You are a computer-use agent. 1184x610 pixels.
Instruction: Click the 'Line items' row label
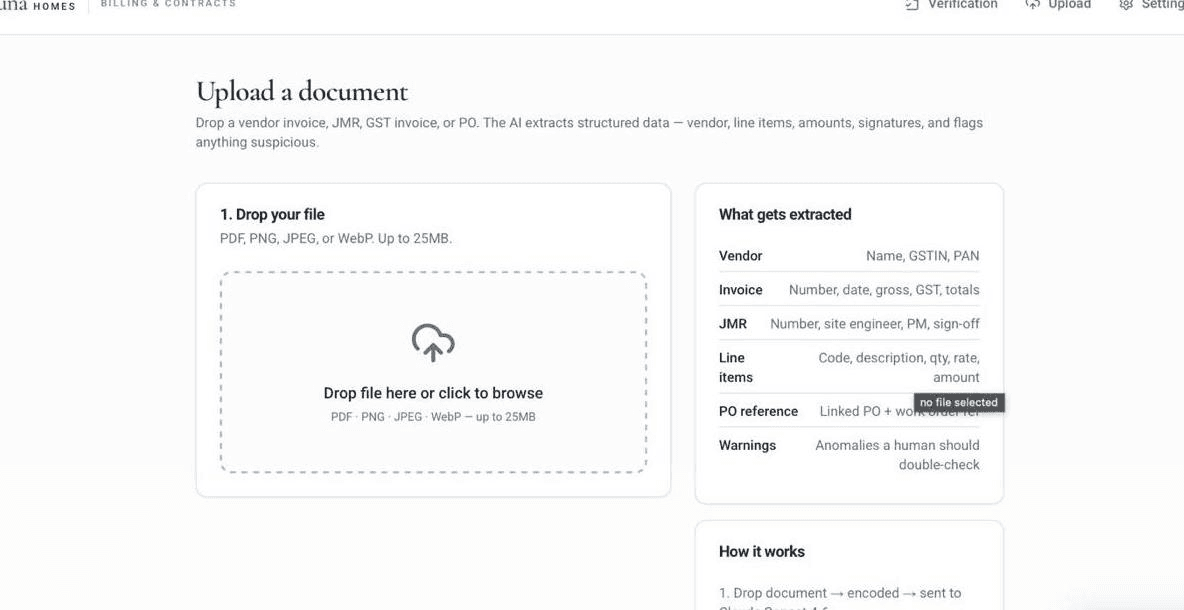pyautogui.click(x=736, y=368)
